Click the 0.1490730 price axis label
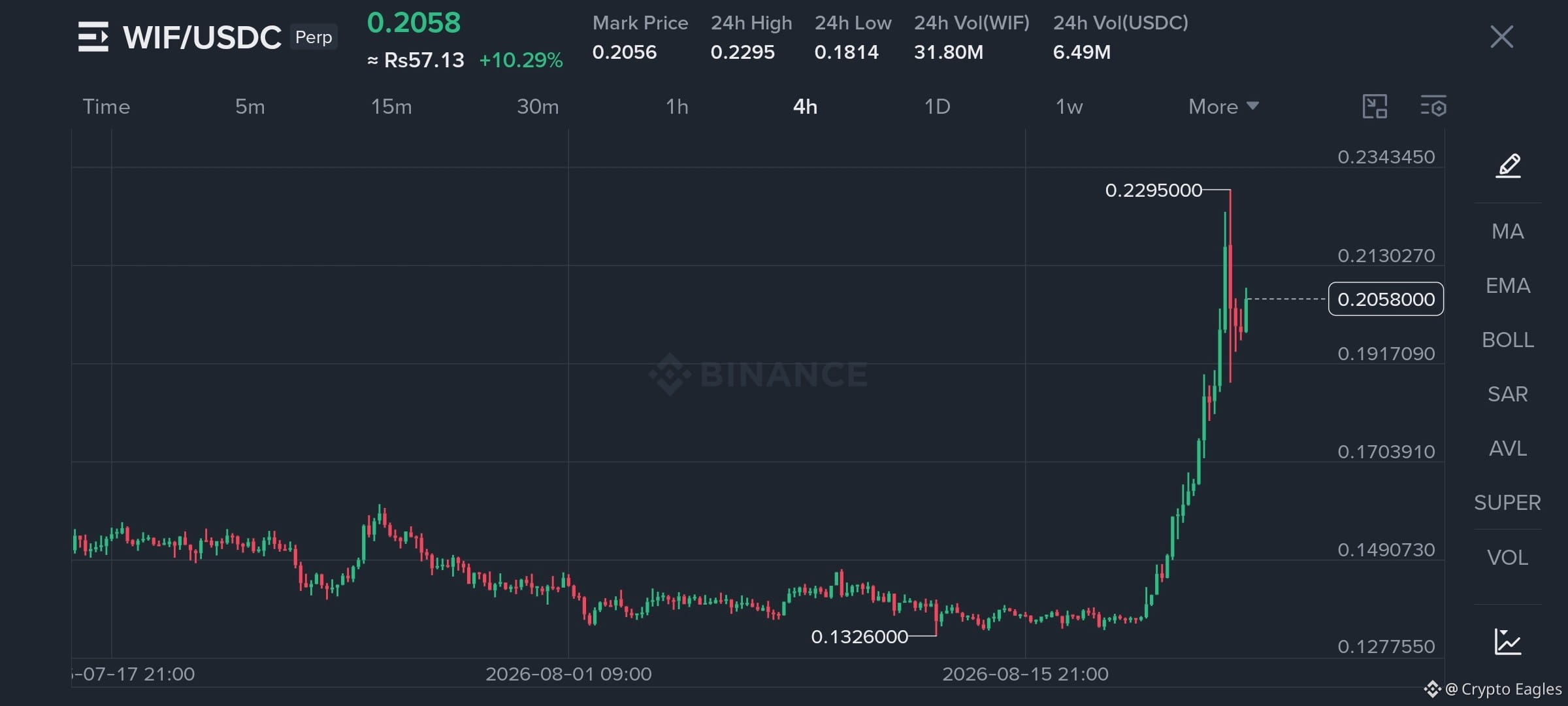Viewport: 1568px width, 706px height. point(1386,550)
